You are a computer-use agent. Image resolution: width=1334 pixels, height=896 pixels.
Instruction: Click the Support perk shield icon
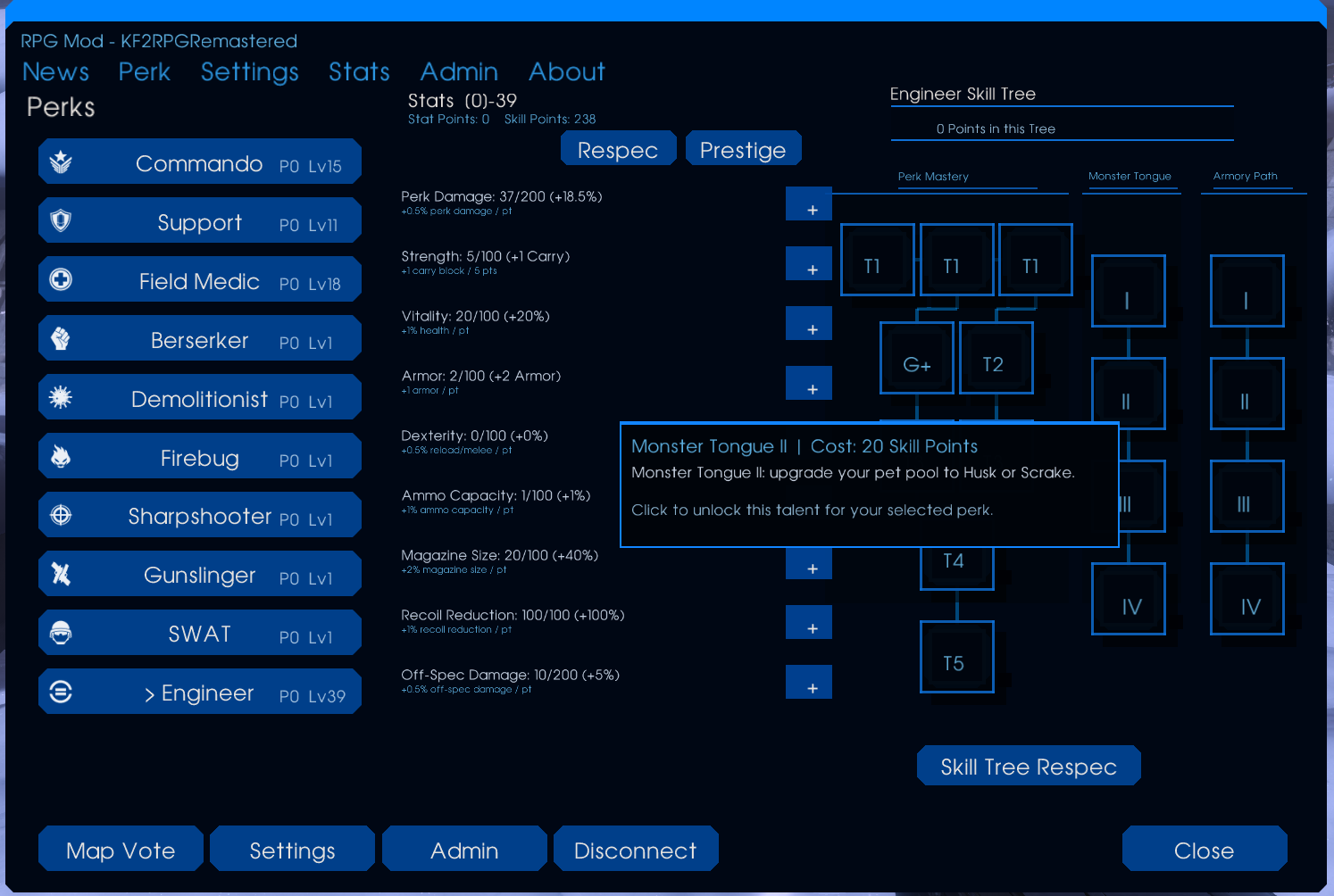61,220
